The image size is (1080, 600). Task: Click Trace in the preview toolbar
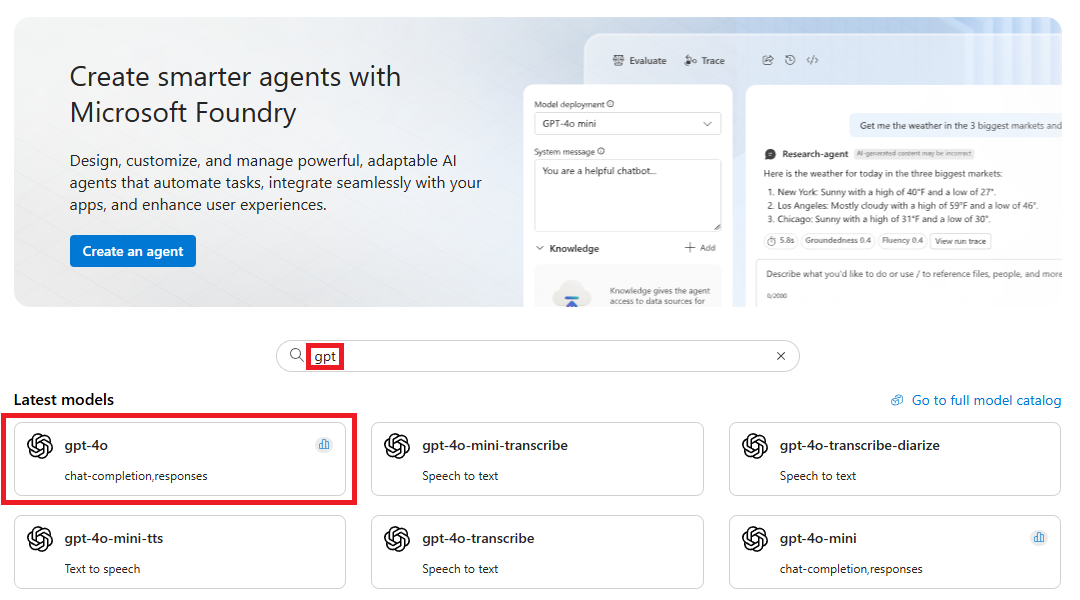tap(704, 61)
